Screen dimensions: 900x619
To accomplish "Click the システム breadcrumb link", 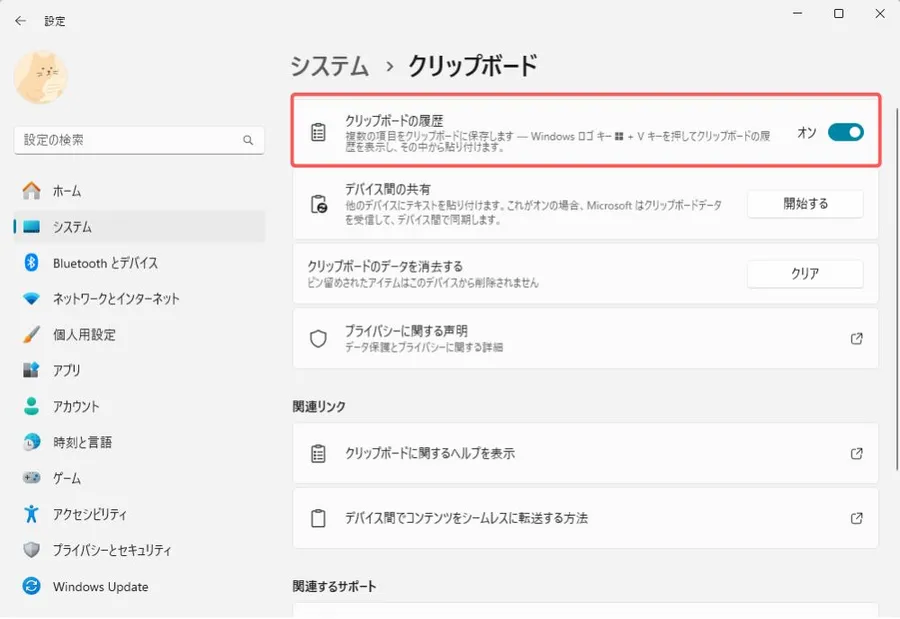I will 329,66.
